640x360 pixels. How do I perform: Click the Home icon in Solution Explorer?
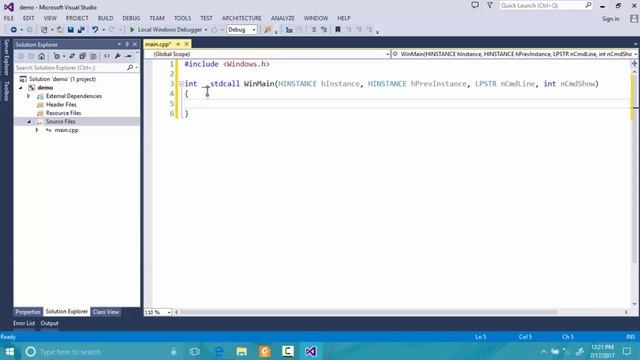coord(42,56)
